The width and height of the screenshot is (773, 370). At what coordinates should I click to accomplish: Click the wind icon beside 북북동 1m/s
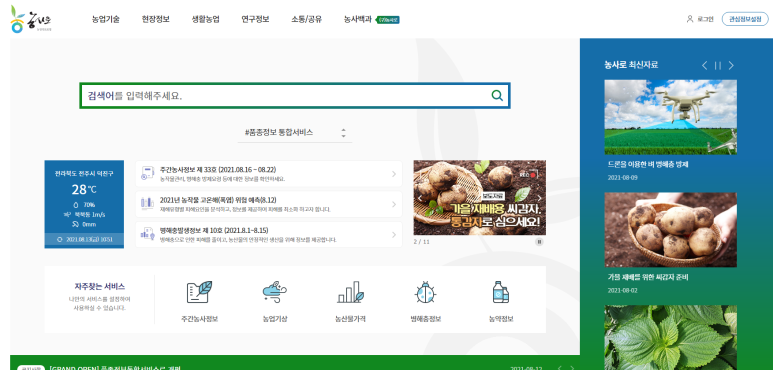pyautogui.click(x=67, y=215)
